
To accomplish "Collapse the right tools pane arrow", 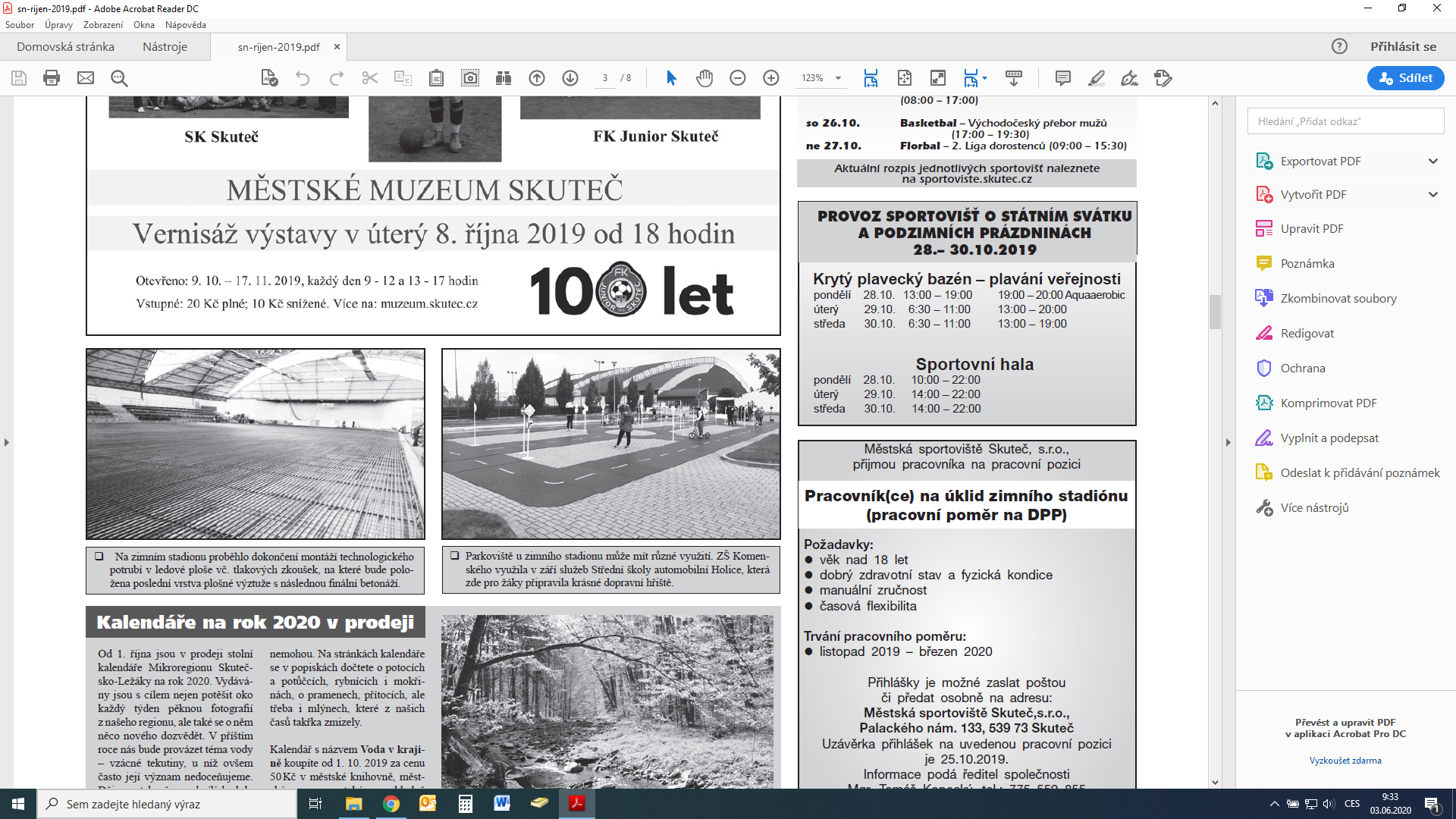I will pyautogui.click(x=1228, y=442).
